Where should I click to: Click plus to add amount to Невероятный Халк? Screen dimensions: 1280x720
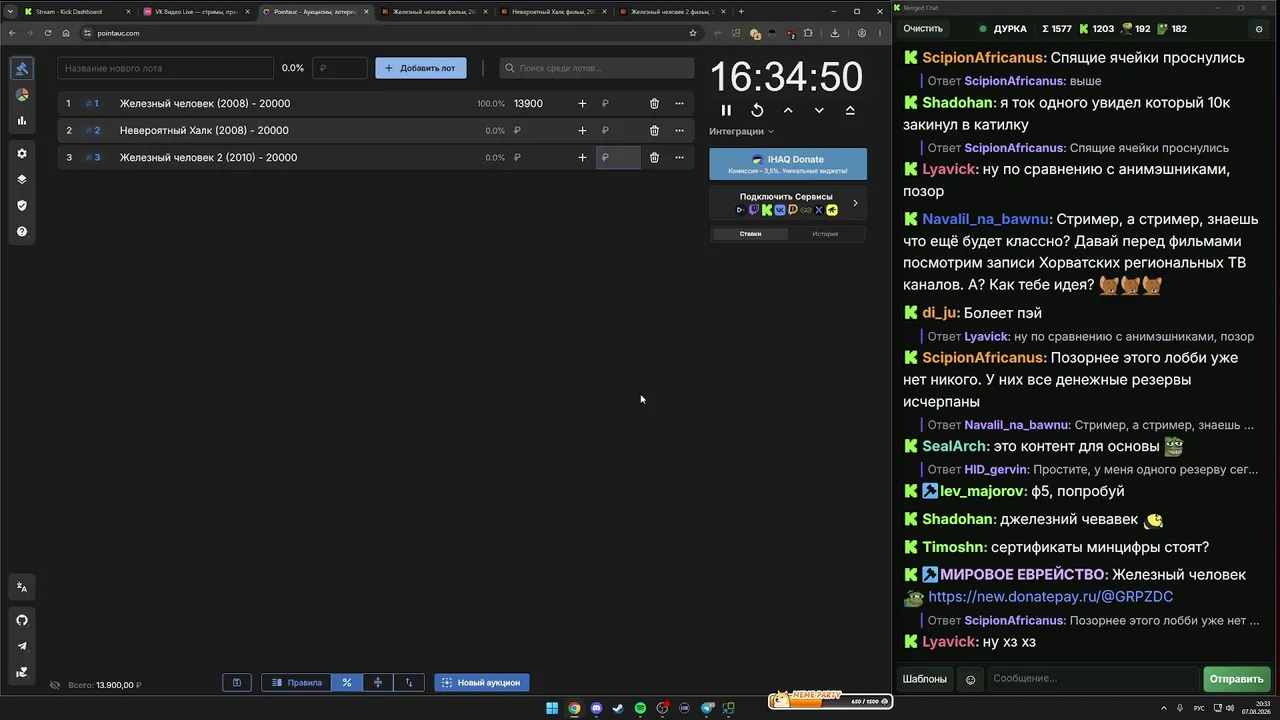[x=582, y=130]
